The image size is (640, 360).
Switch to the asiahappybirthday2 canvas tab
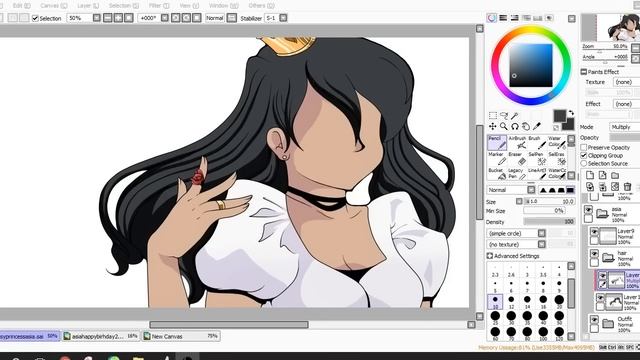(101, 336)
